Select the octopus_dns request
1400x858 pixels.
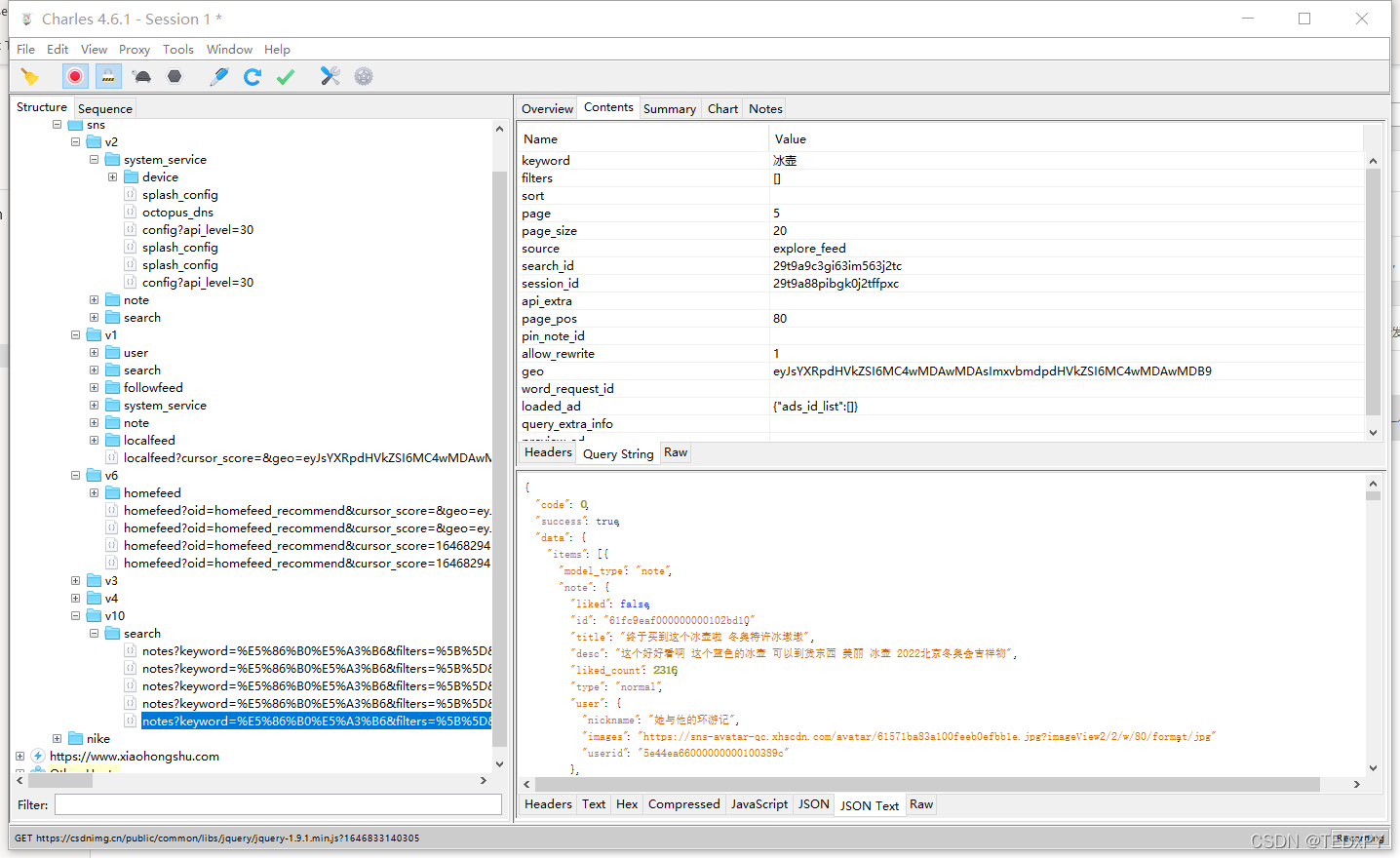[x=177, y=213]
